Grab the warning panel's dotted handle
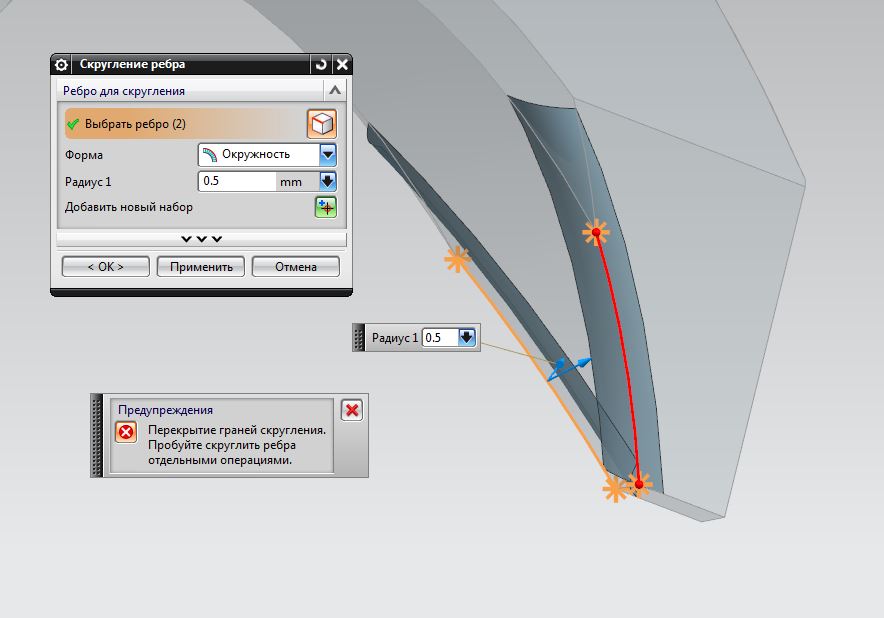The image size is (884, 618). (x=97, y=435)
